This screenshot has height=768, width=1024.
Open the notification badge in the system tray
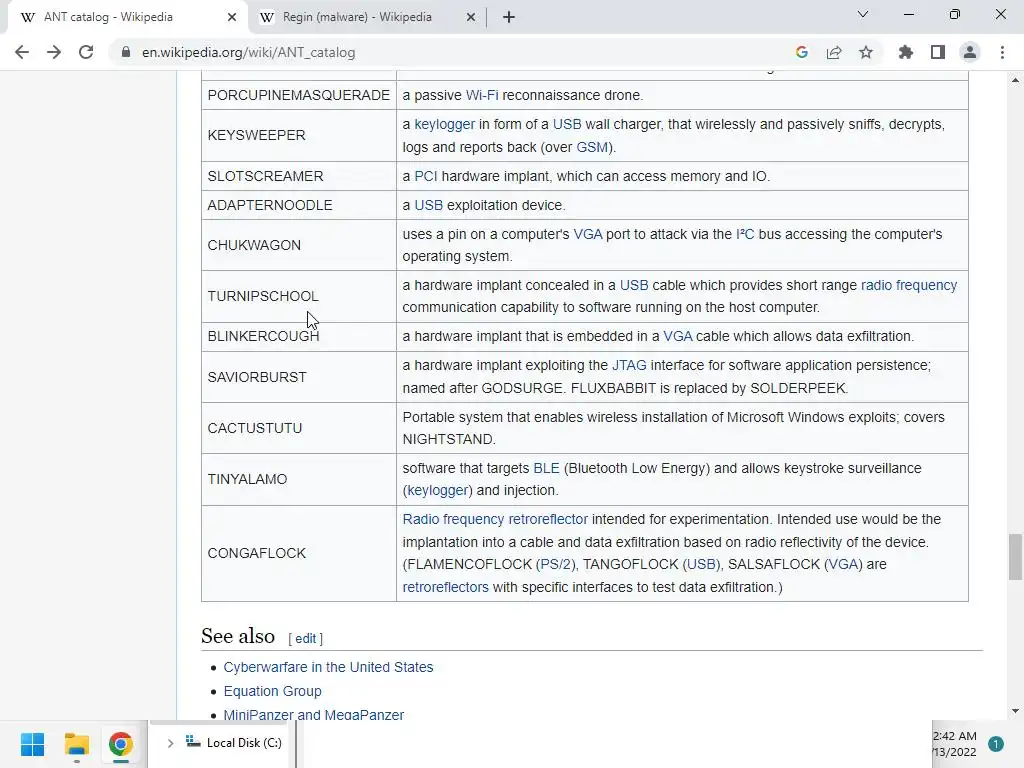pyautogui.click(x=996, y=744)
